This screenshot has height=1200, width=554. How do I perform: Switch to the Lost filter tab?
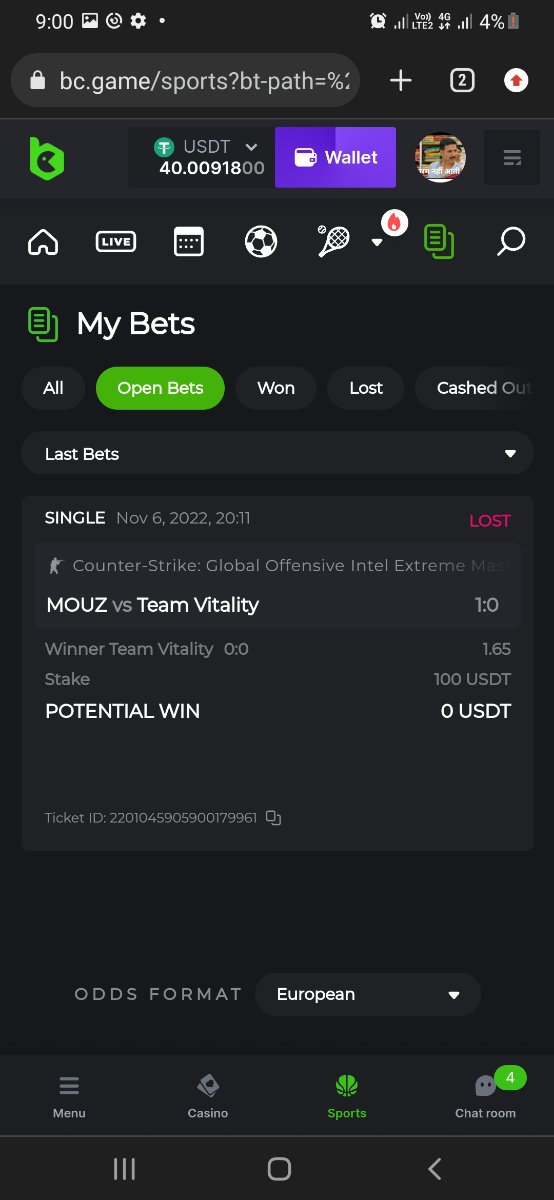pyautogui.click(x=366, y=388)
